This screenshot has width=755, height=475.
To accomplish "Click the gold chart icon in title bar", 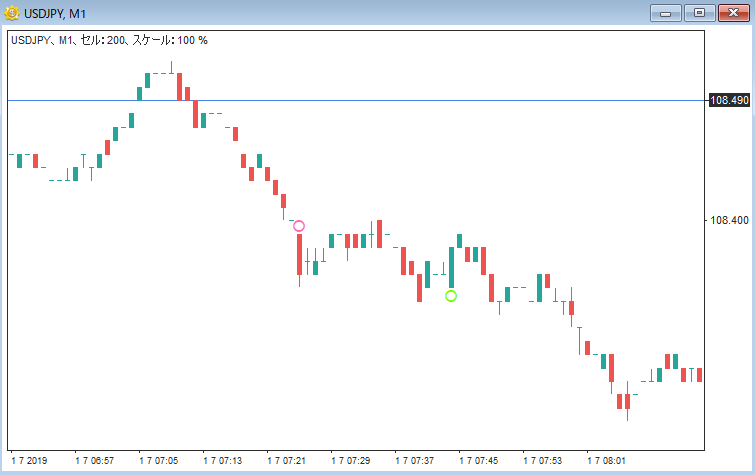I will coord(14,12).
